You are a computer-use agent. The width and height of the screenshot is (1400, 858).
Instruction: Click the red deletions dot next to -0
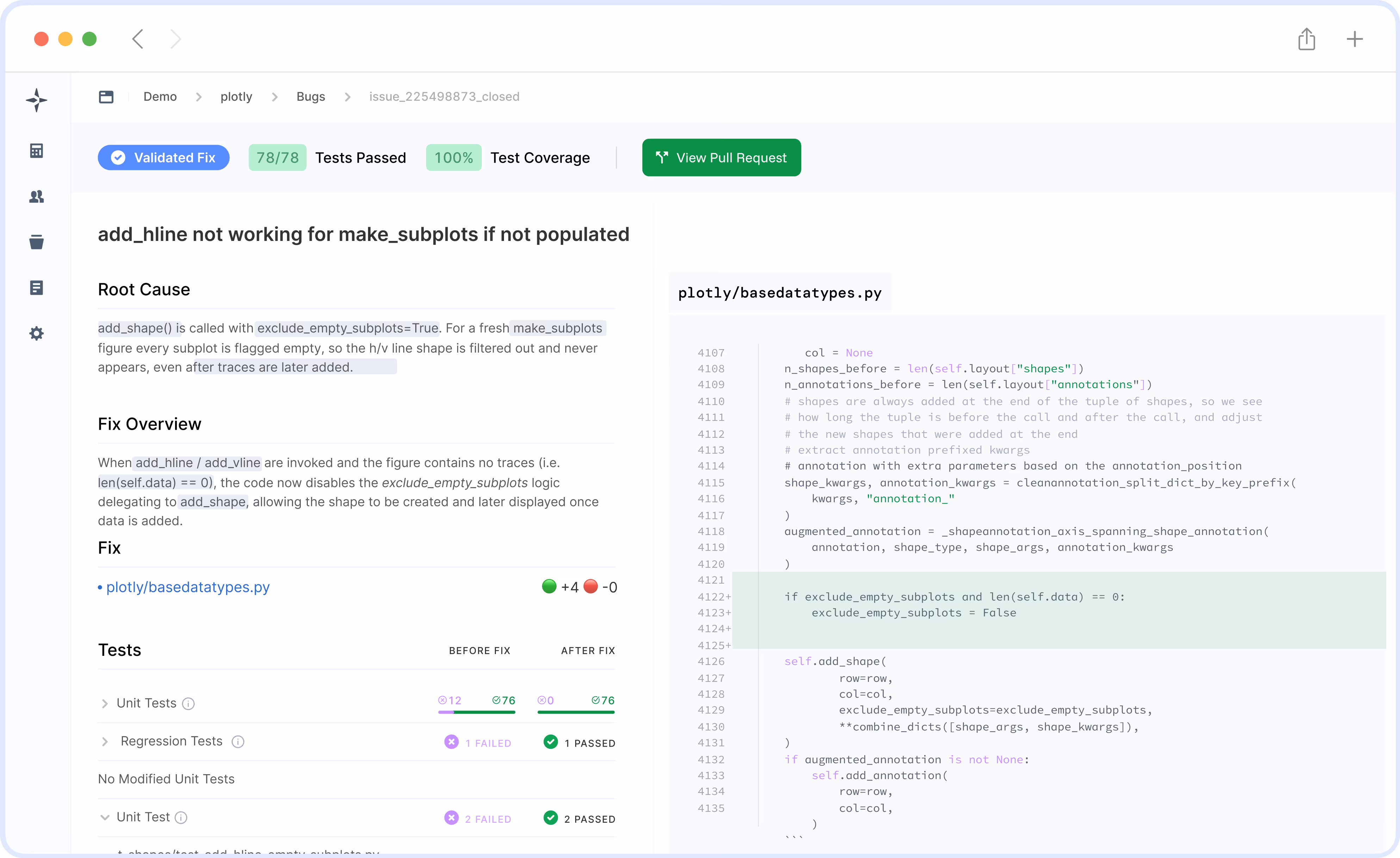coord(591,586)
